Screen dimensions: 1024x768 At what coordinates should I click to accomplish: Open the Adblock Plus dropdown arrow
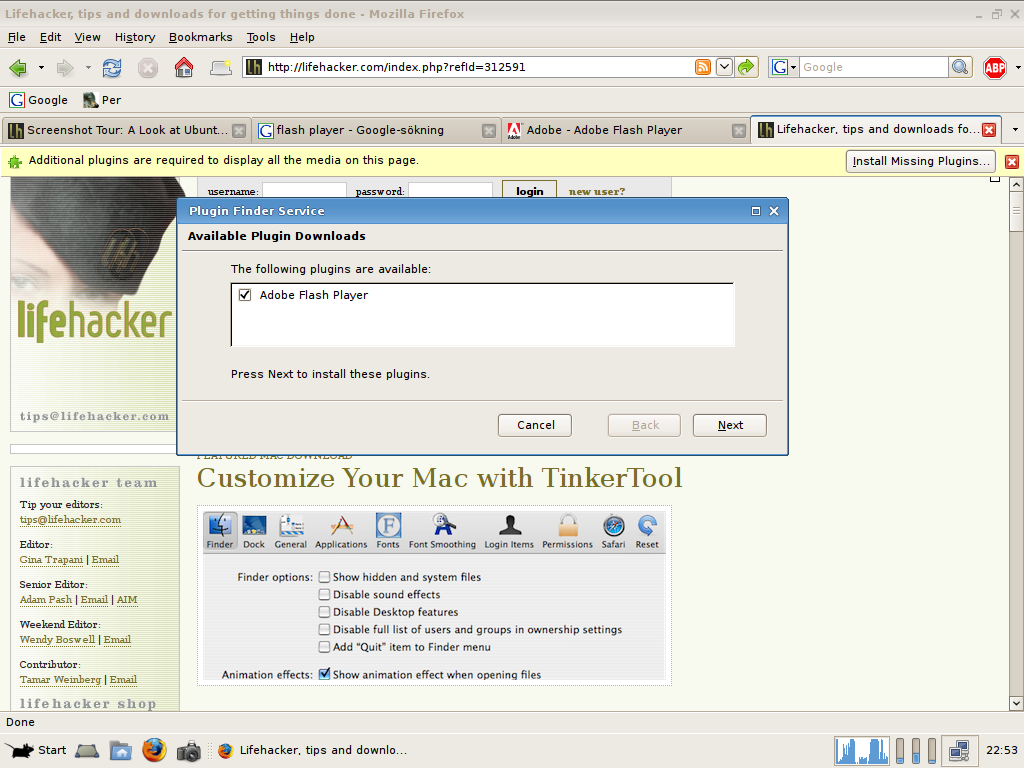coord(1017,67)
